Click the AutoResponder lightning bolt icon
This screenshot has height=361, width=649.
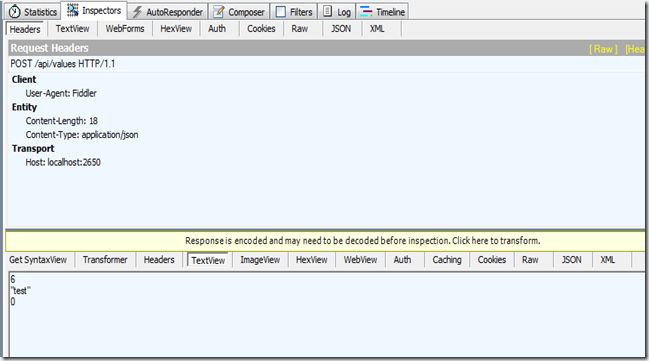click(137, 12)
